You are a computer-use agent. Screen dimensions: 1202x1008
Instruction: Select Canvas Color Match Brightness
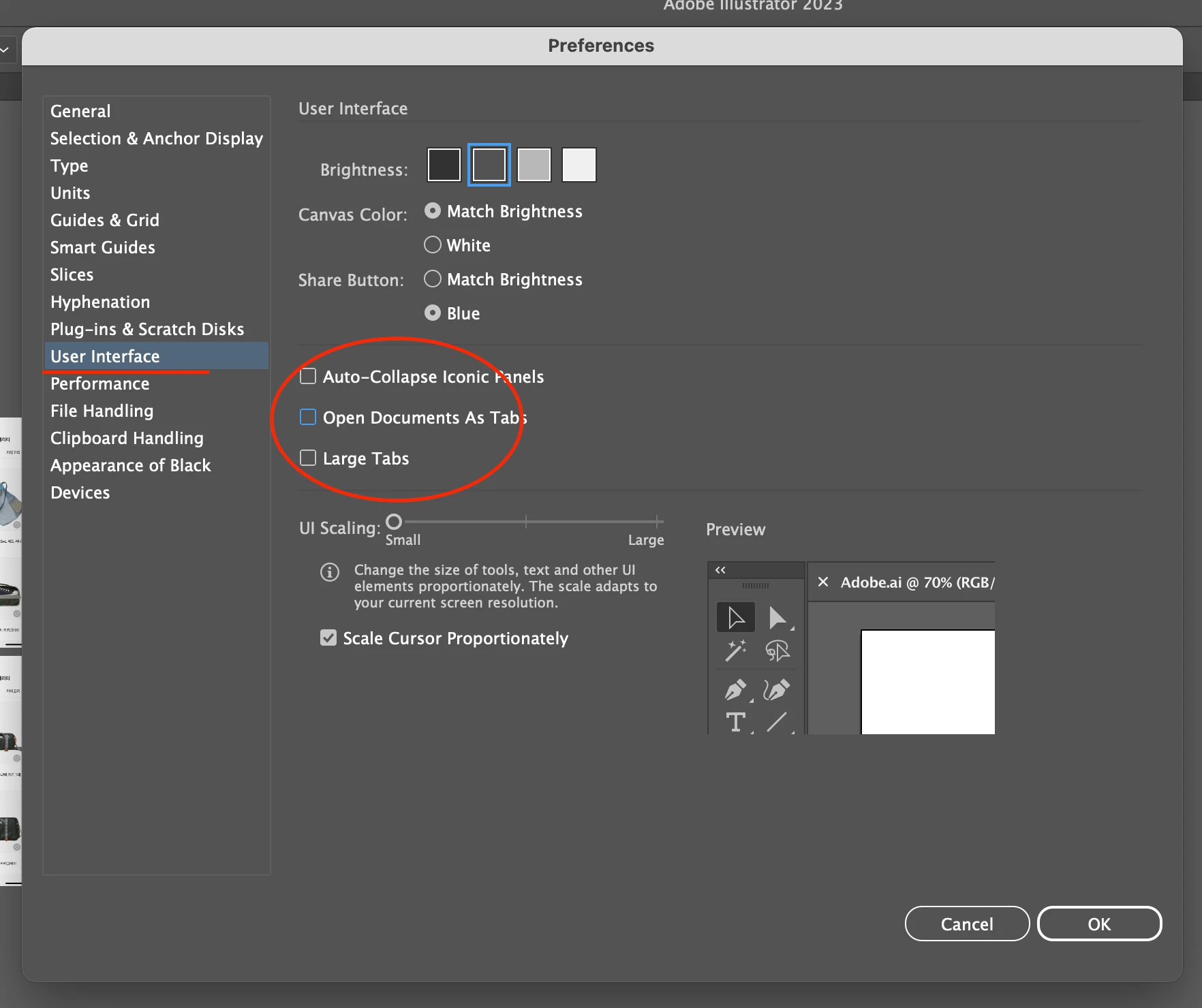click(x=433, y=211)
